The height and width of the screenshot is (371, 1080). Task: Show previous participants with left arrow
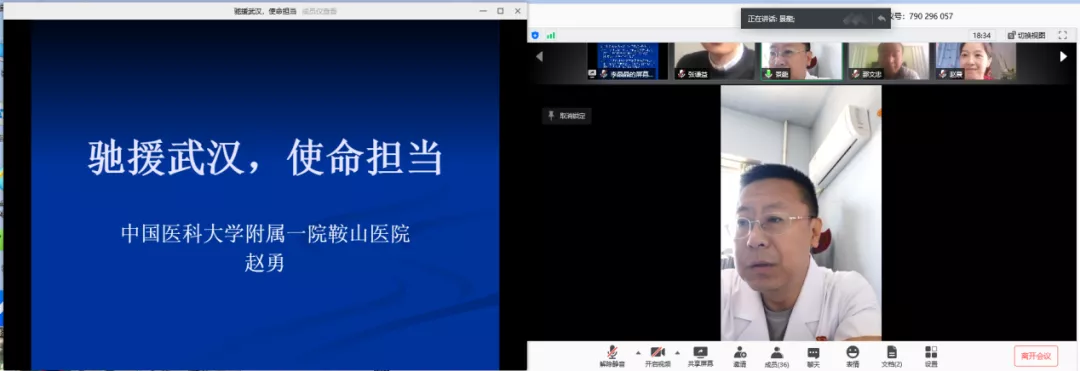539,57
